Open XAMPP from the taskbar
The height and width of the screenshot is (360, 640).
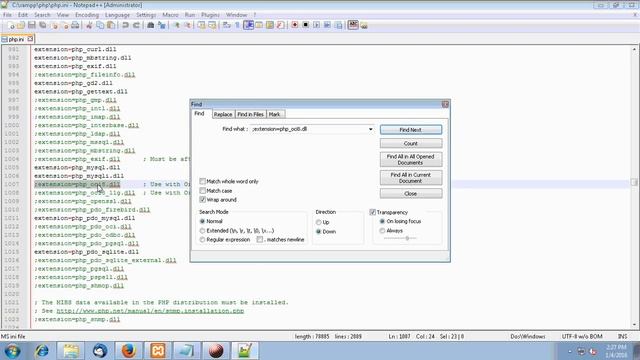click(158, 351)
